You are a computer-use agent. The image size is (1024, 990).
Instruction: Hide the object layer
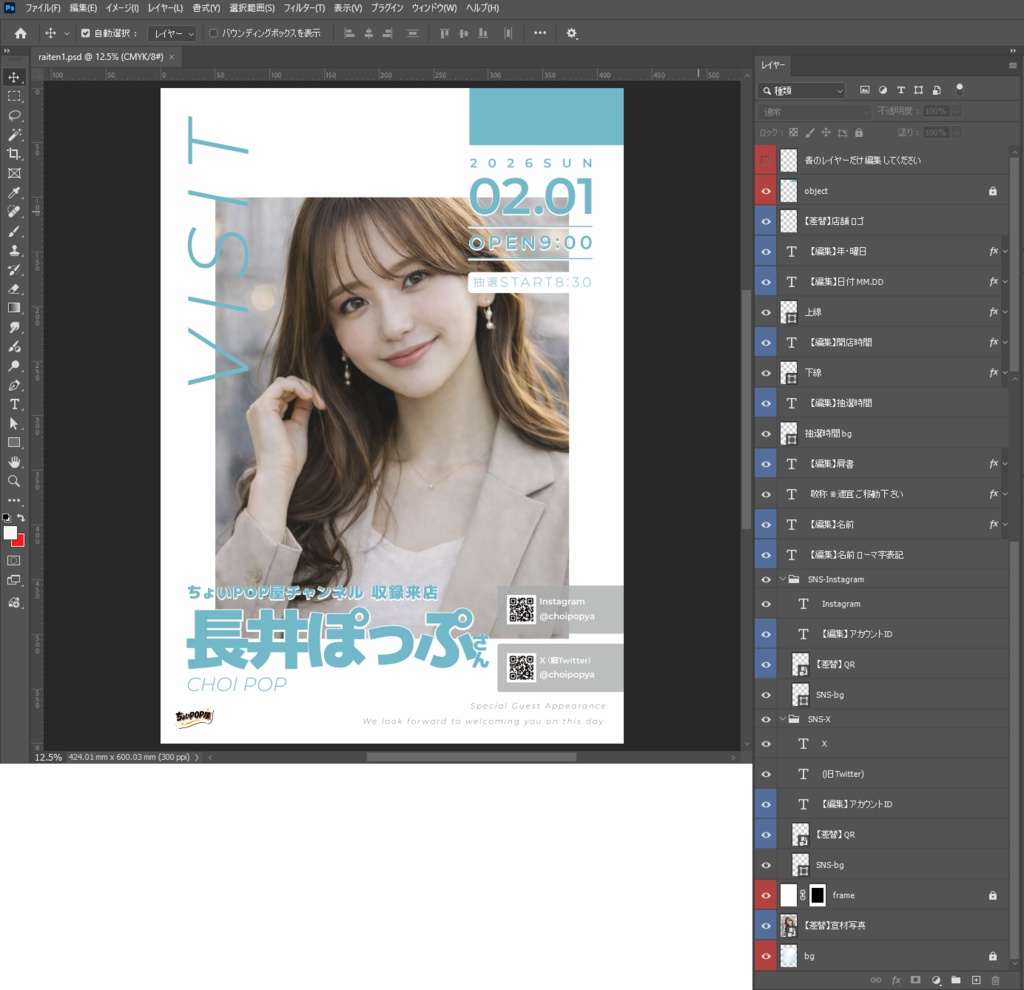click(x=765, y=190)
